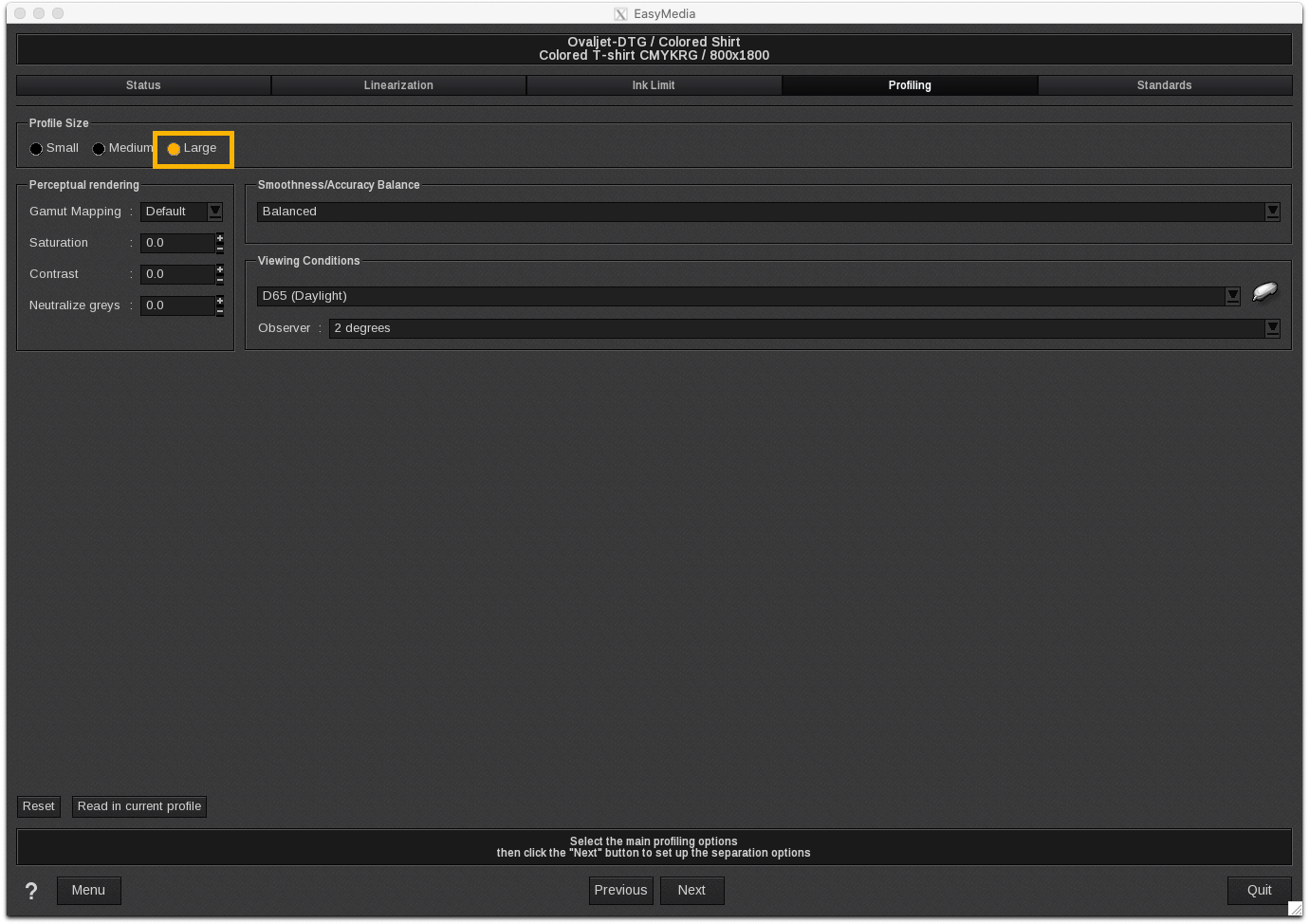Choose Large profile size radio button

click(x=175, y=149)
